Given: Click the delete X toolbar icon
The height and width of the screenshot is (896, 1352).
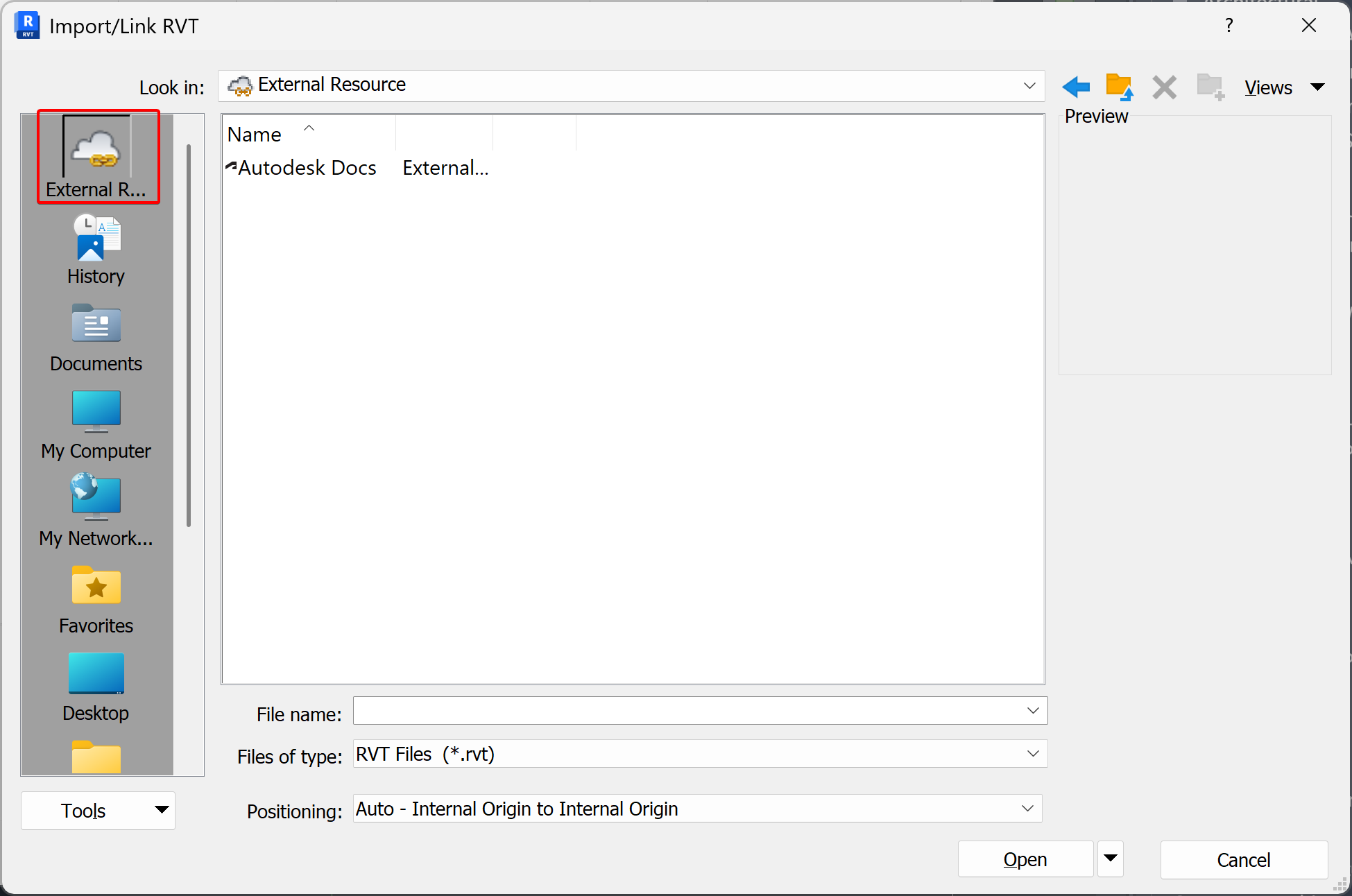Looking at the screenshot, I should (1164, 87).
